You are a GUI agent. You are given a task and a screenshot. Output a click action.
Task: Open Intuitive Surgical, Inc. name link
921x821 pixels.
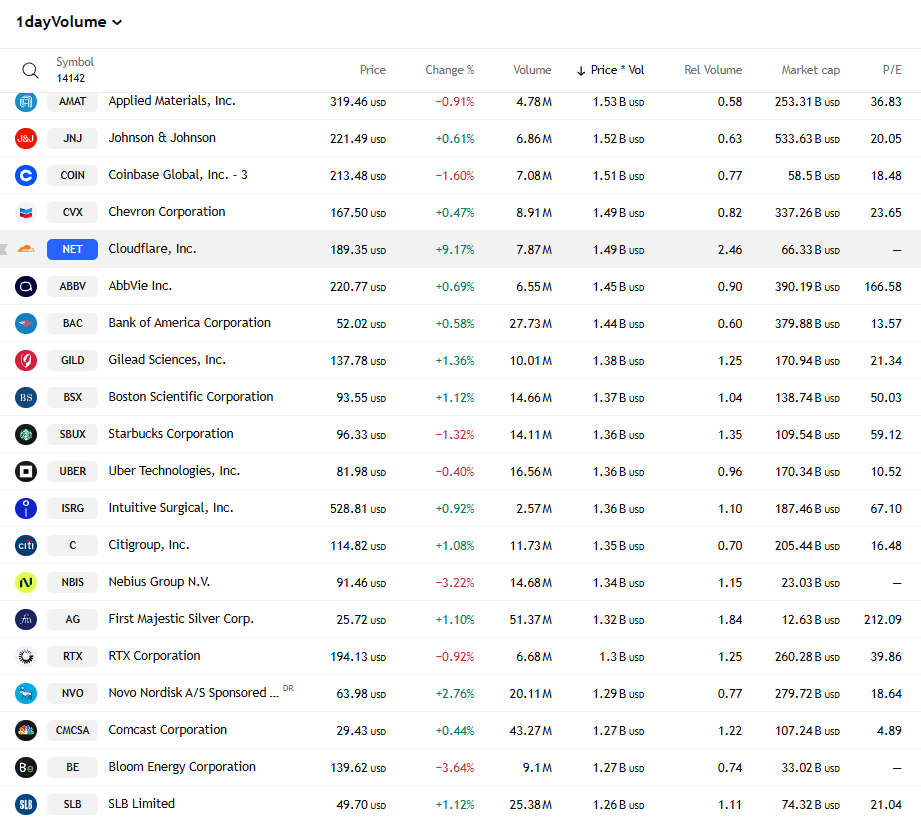[170, 508]
